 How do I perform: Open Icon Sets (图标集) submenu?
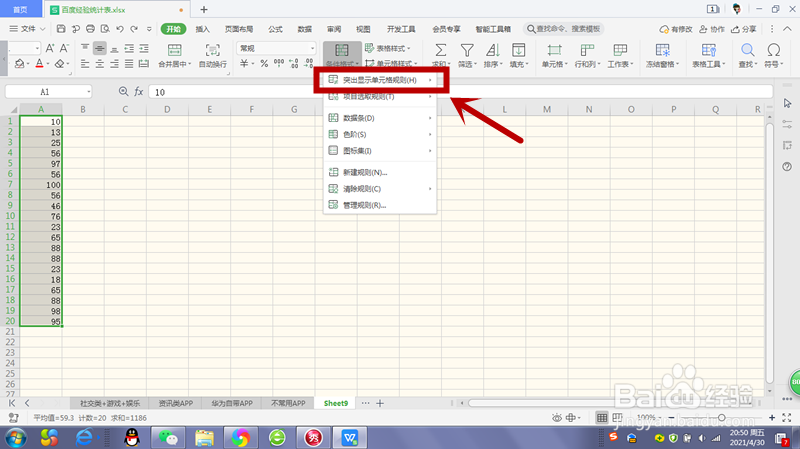[381, 151]
